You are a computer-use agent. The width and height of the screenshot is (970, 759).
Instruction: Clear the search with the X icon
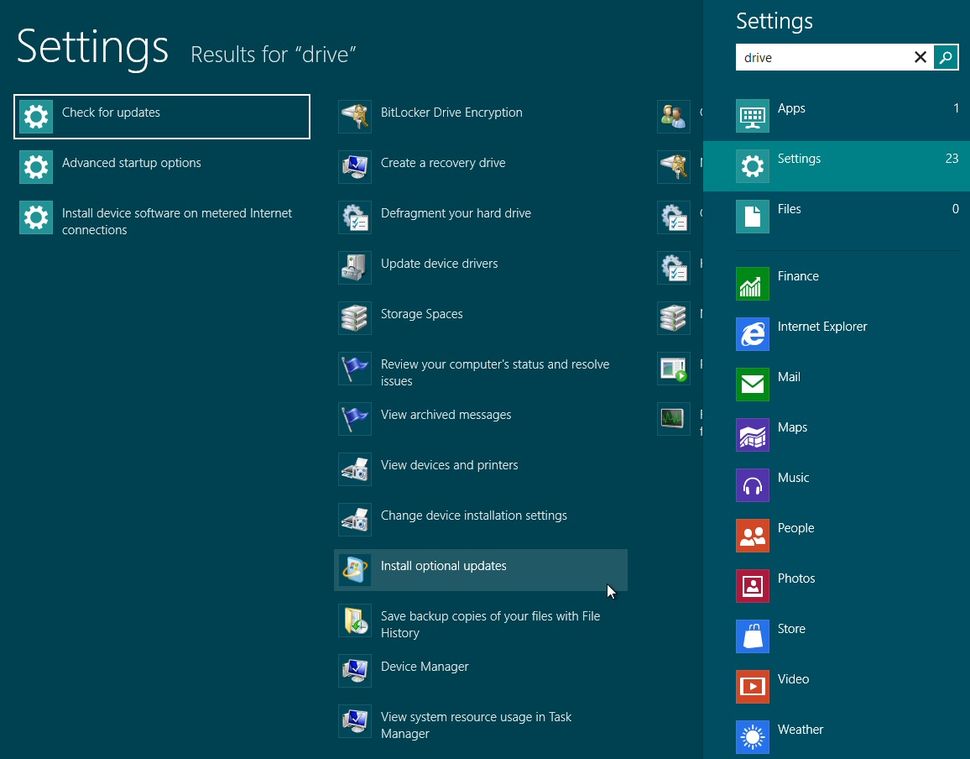pyautogui.click(x=919, y=57)
